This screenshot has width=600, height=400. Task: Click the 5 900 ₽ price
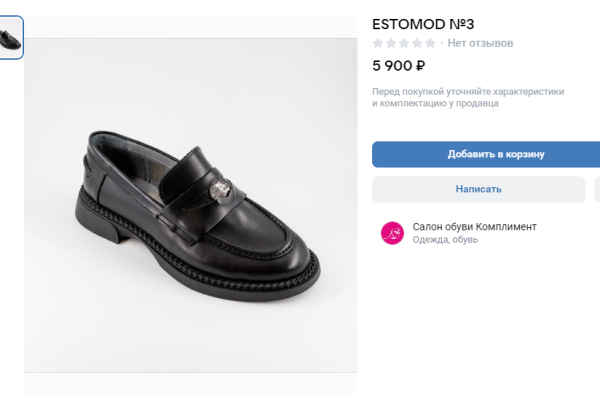[399, 66]
